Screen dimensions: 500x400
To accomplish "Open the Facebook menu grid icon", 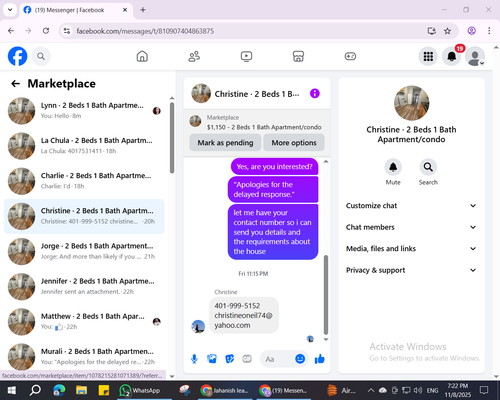I will coord(428,56).
